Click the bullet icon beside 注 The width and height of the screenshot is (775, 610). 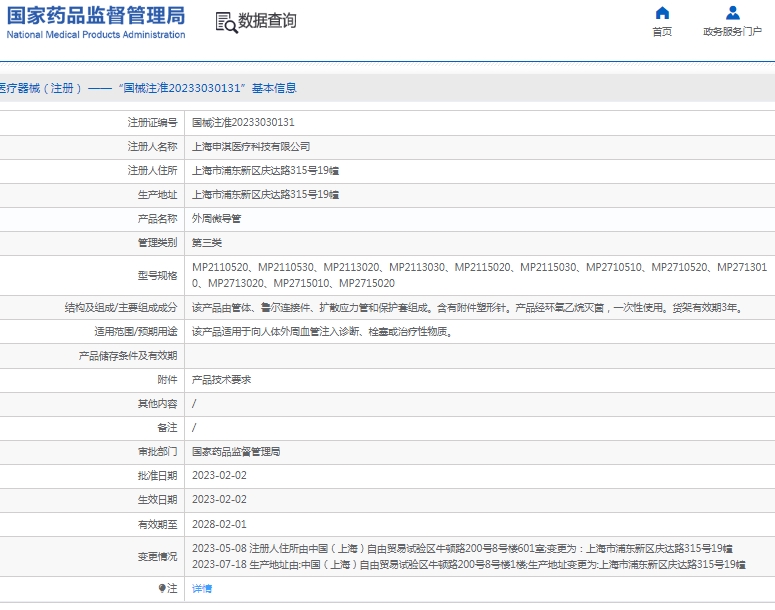click(162, 588)
